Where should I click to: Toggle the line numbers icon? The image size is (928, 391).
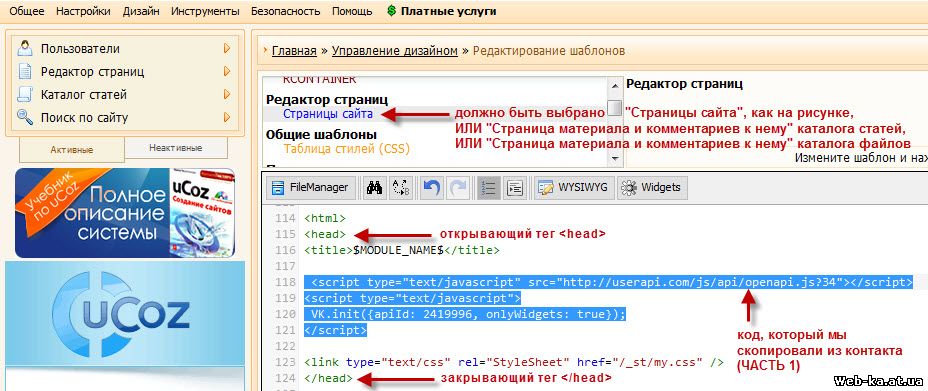[489, 188]
